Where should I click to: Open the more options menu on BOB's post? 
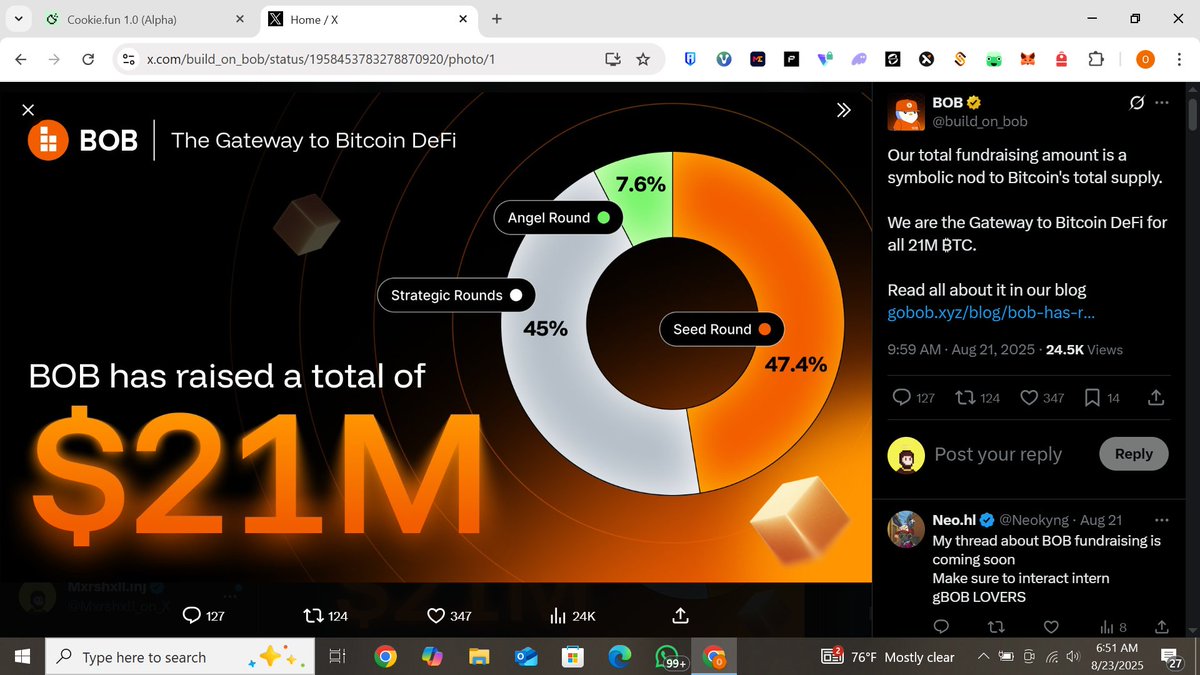click(1161, 103)
